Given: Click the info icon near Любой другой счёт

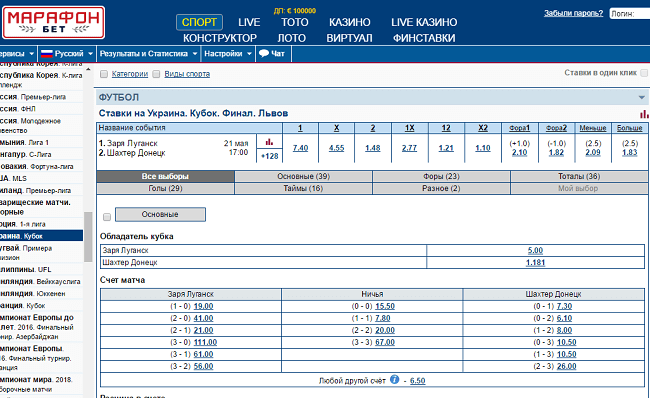Looking at the screenshot, I should tap(395, 380).
